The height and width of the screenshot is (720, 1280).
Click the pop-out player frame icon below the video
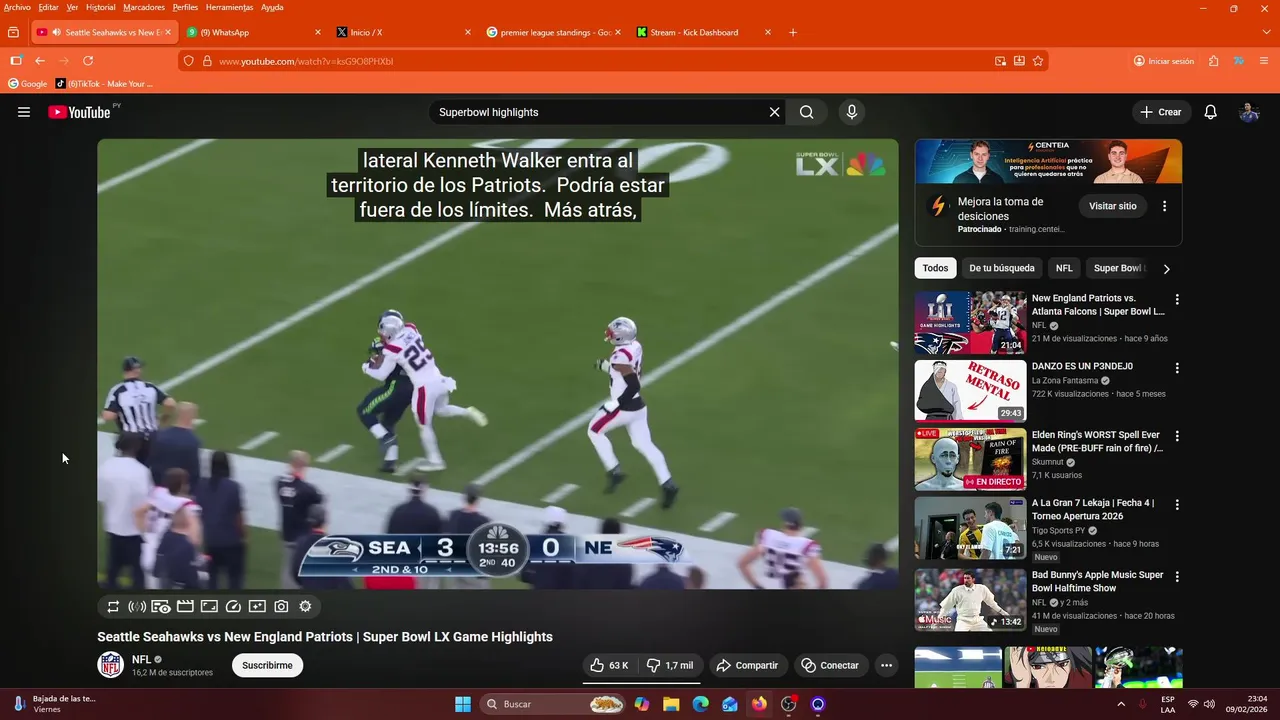[209, 606]
